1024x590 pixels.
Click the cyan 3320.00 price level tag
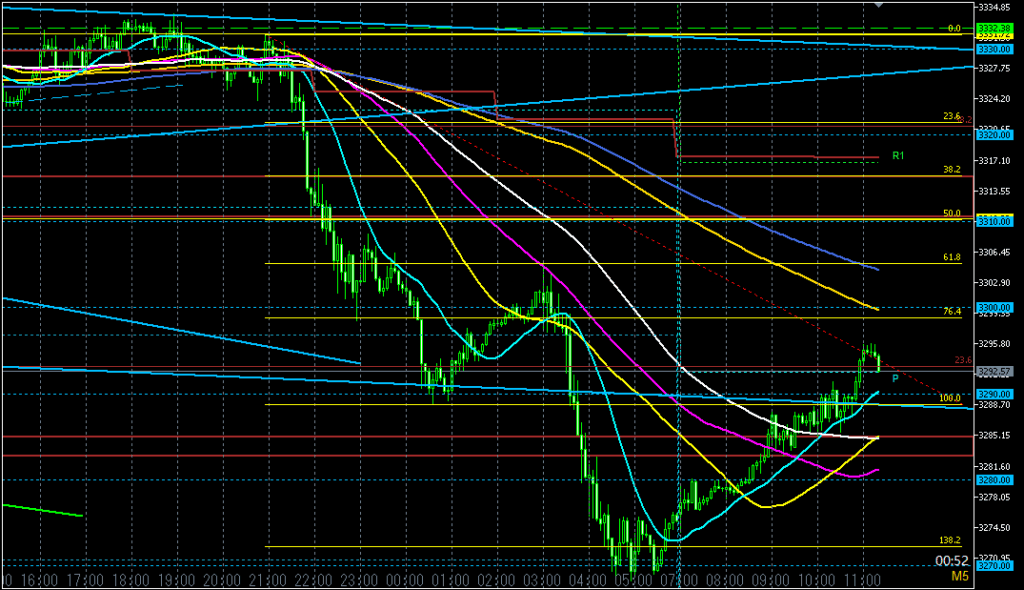pyautogui.click(x=994, y=135)
